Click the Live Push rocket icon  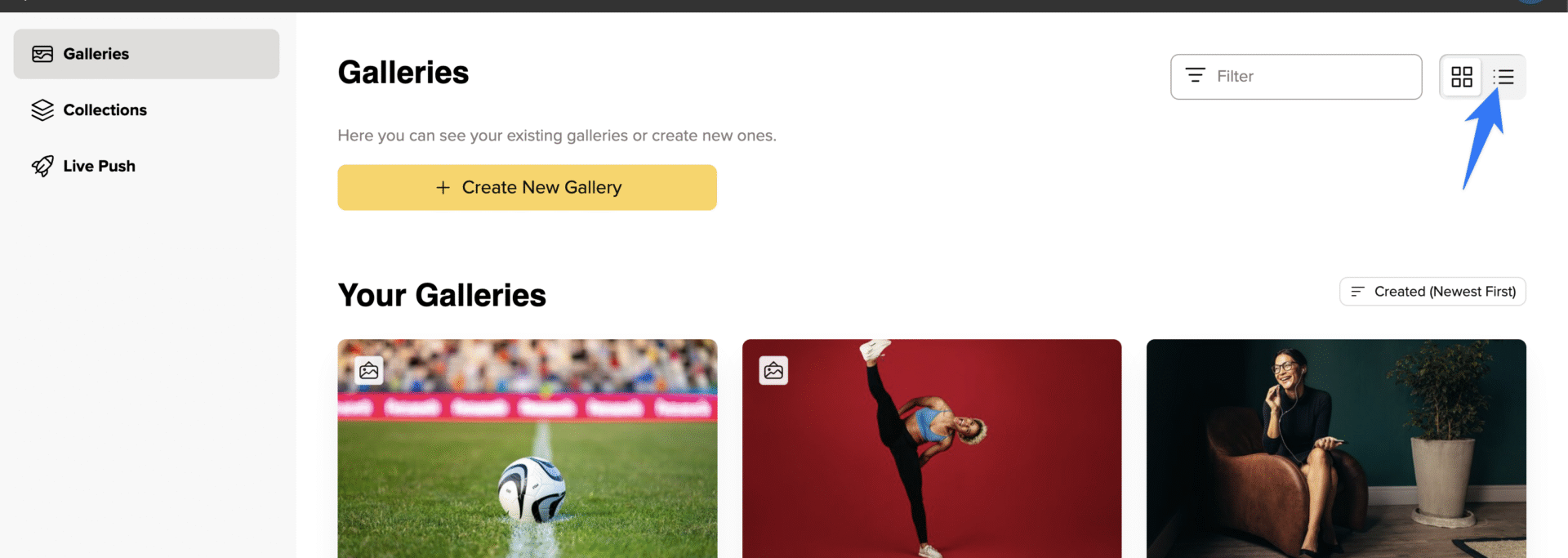click(x=42, y=166)
